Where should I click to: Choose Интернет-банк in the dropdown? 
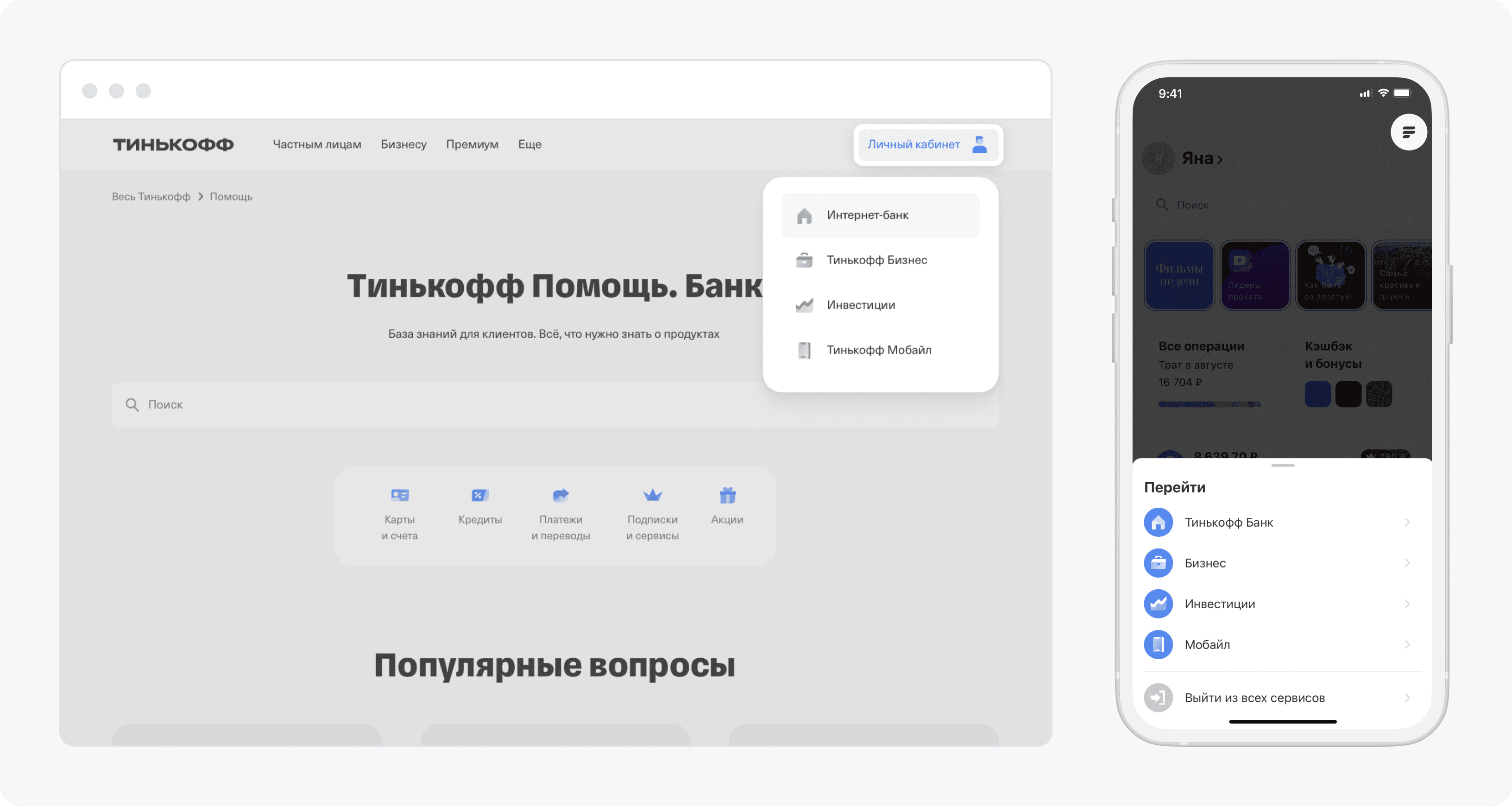tap(881, 215)
